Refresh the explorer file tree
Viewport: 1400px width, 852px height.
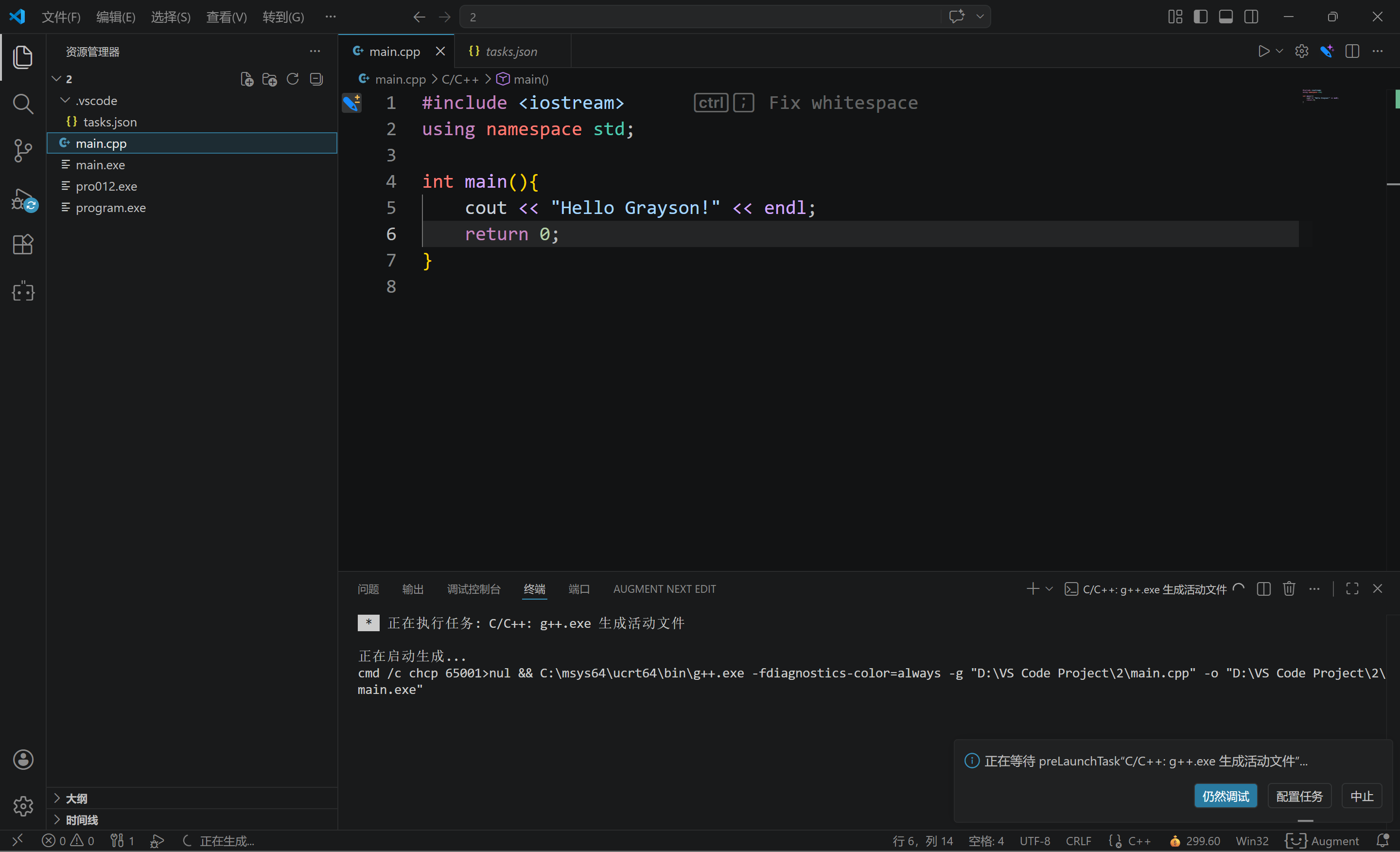pos(293,79)
